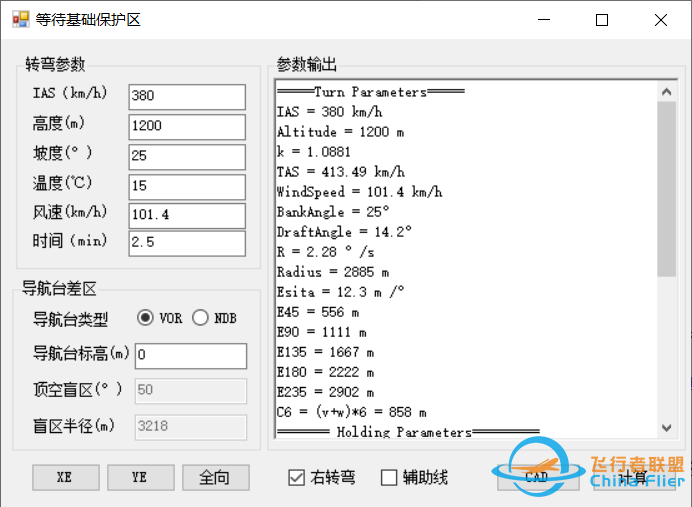Click the 高度(m) input field
692x507 pixels.
click(187, 127)
